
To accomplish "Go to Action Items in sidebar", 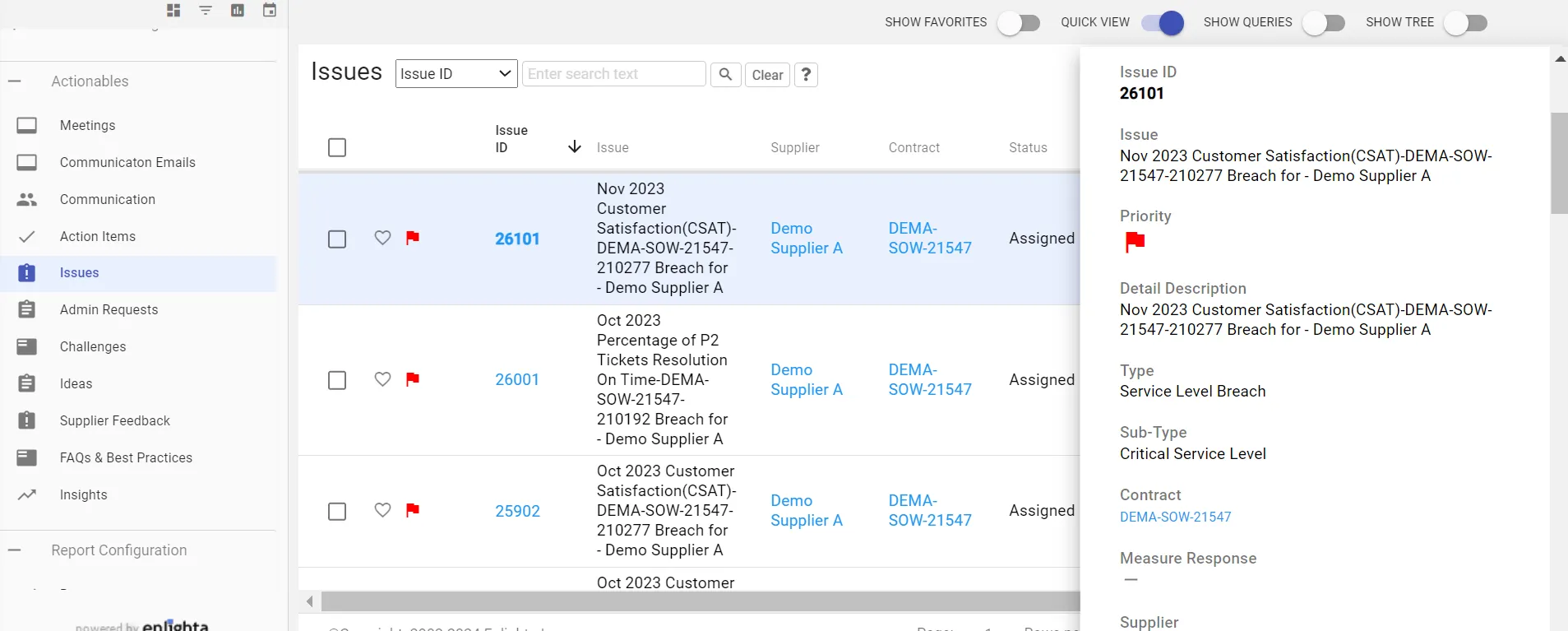I will [97, 237].
